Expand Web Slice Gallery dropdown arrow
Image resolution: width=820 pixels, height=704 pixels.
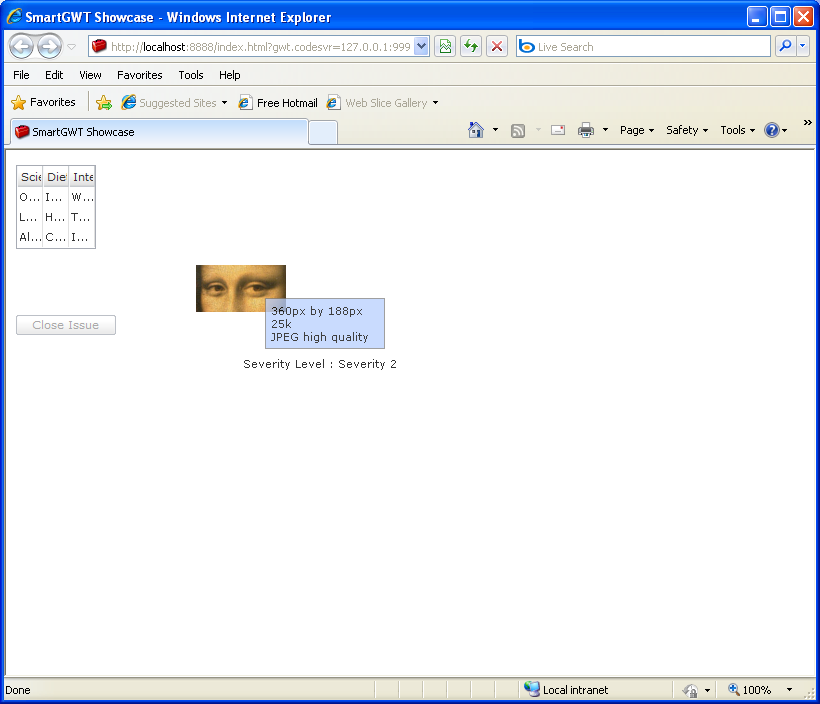point(435,103)
